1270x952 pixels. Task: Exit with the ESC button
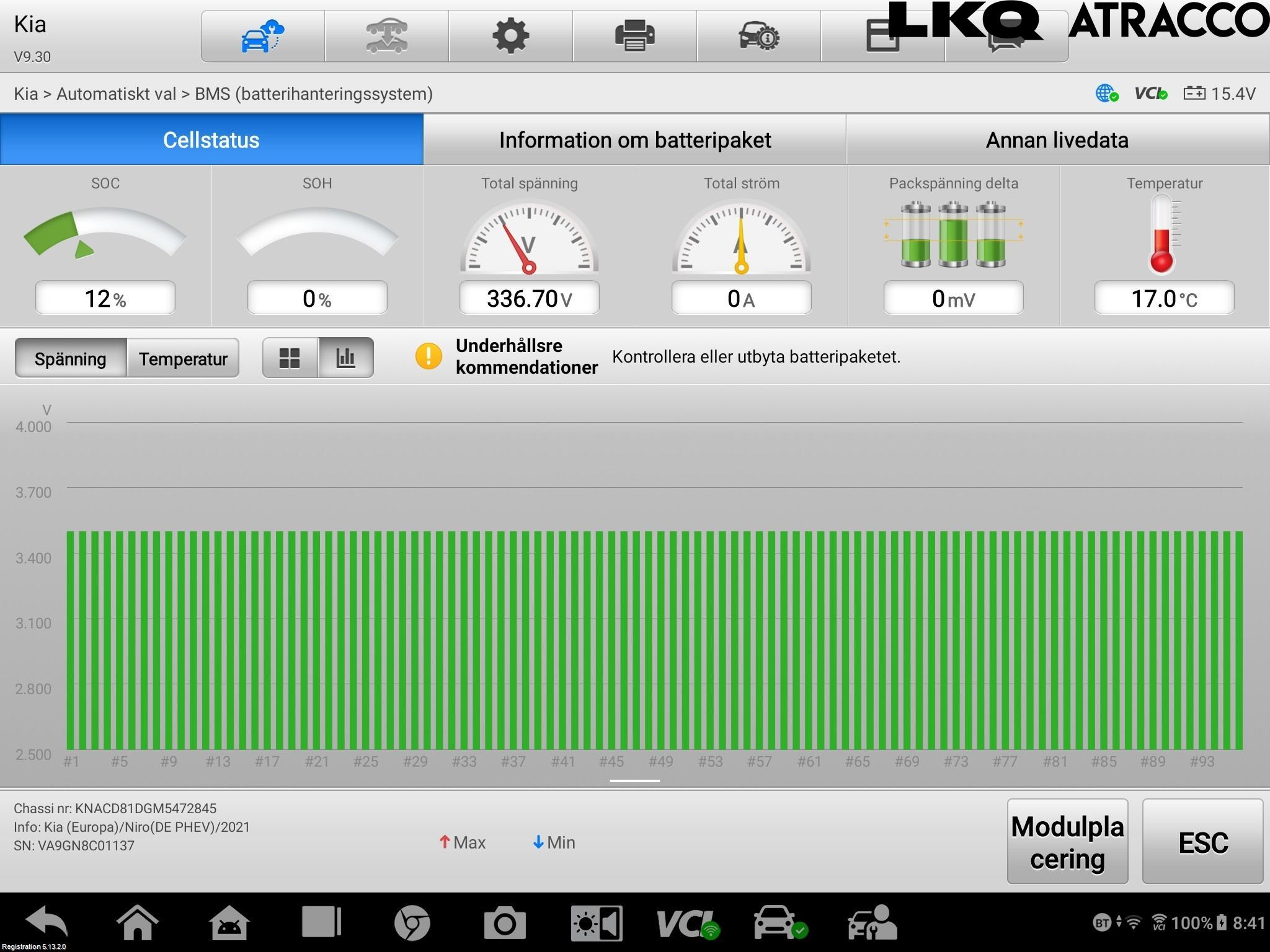(1202, 842)
